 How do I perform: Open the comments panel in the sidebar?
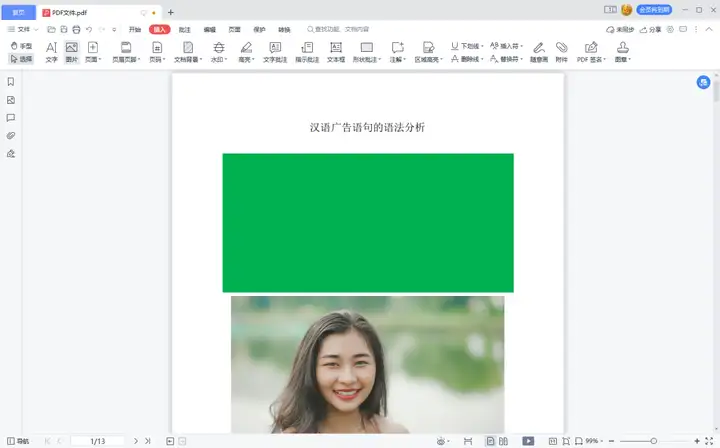click(11, 118)
